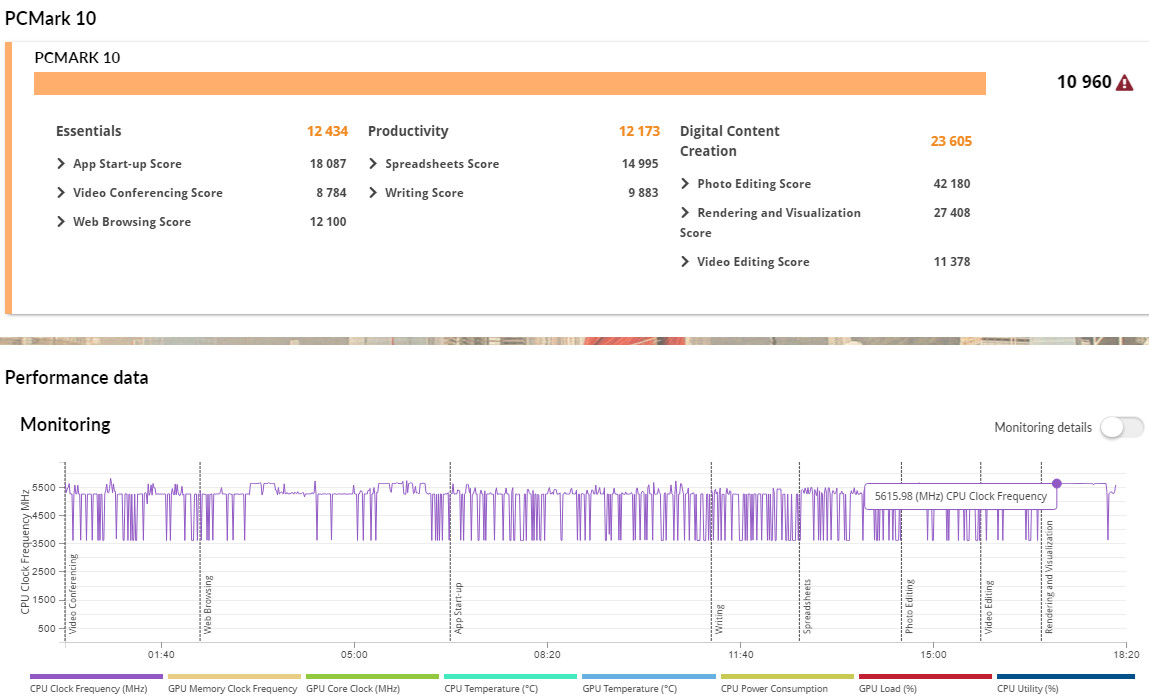Click the Digital Content Creation heading
This screenshot has width=1149, height=699.
tap(729, 141)
